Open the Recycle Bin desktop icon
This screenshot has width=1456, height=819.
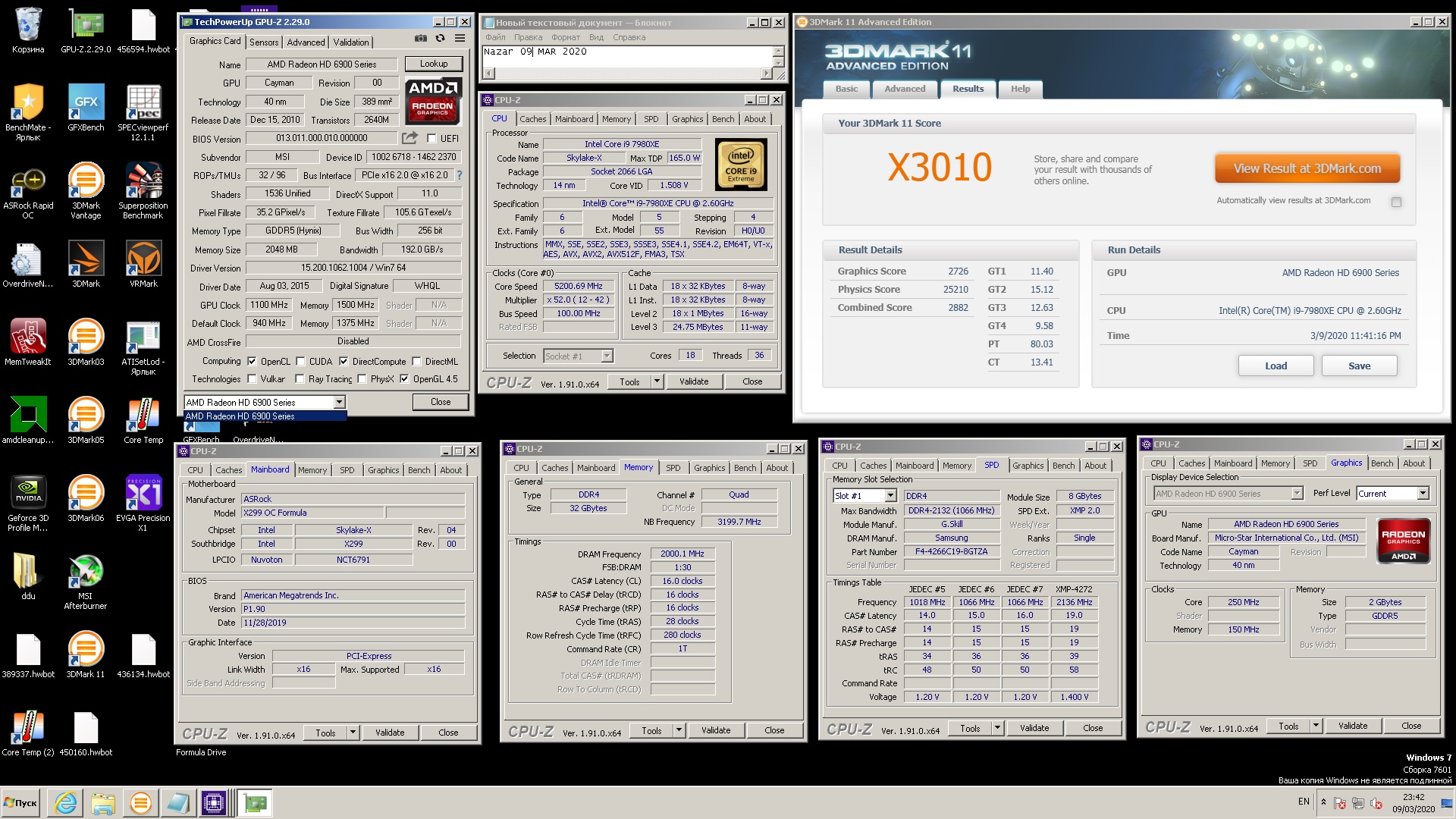point(28,30)
